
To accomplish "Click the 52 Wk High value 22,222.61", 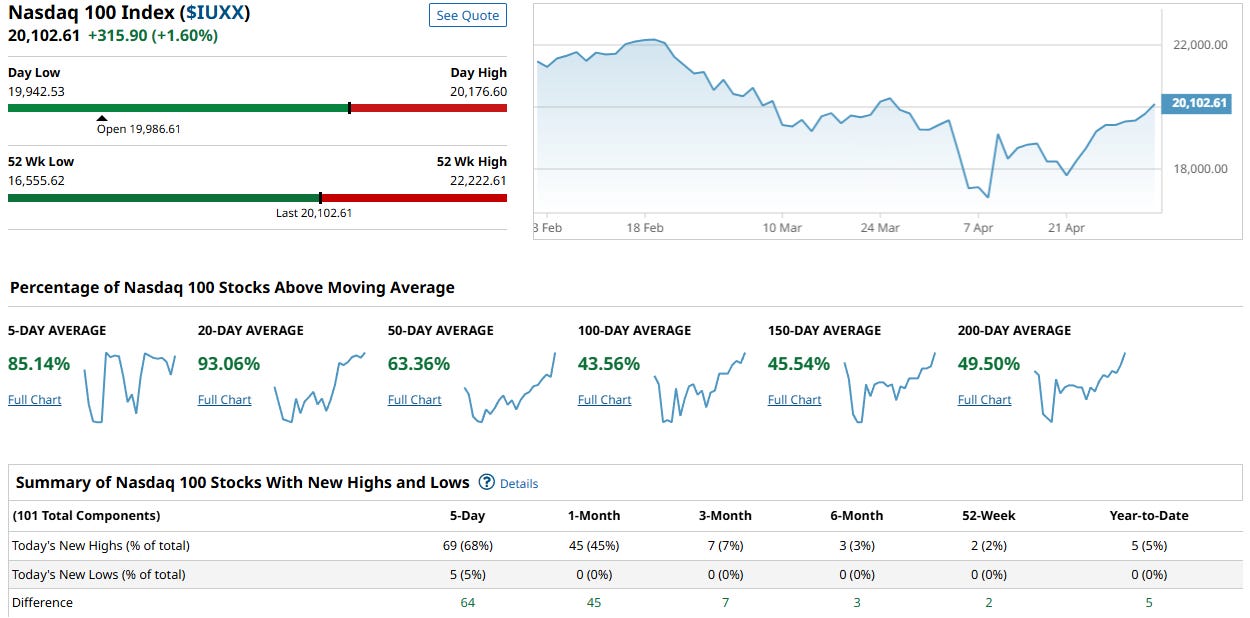I will pyautogui.click(x=478, y=181).
